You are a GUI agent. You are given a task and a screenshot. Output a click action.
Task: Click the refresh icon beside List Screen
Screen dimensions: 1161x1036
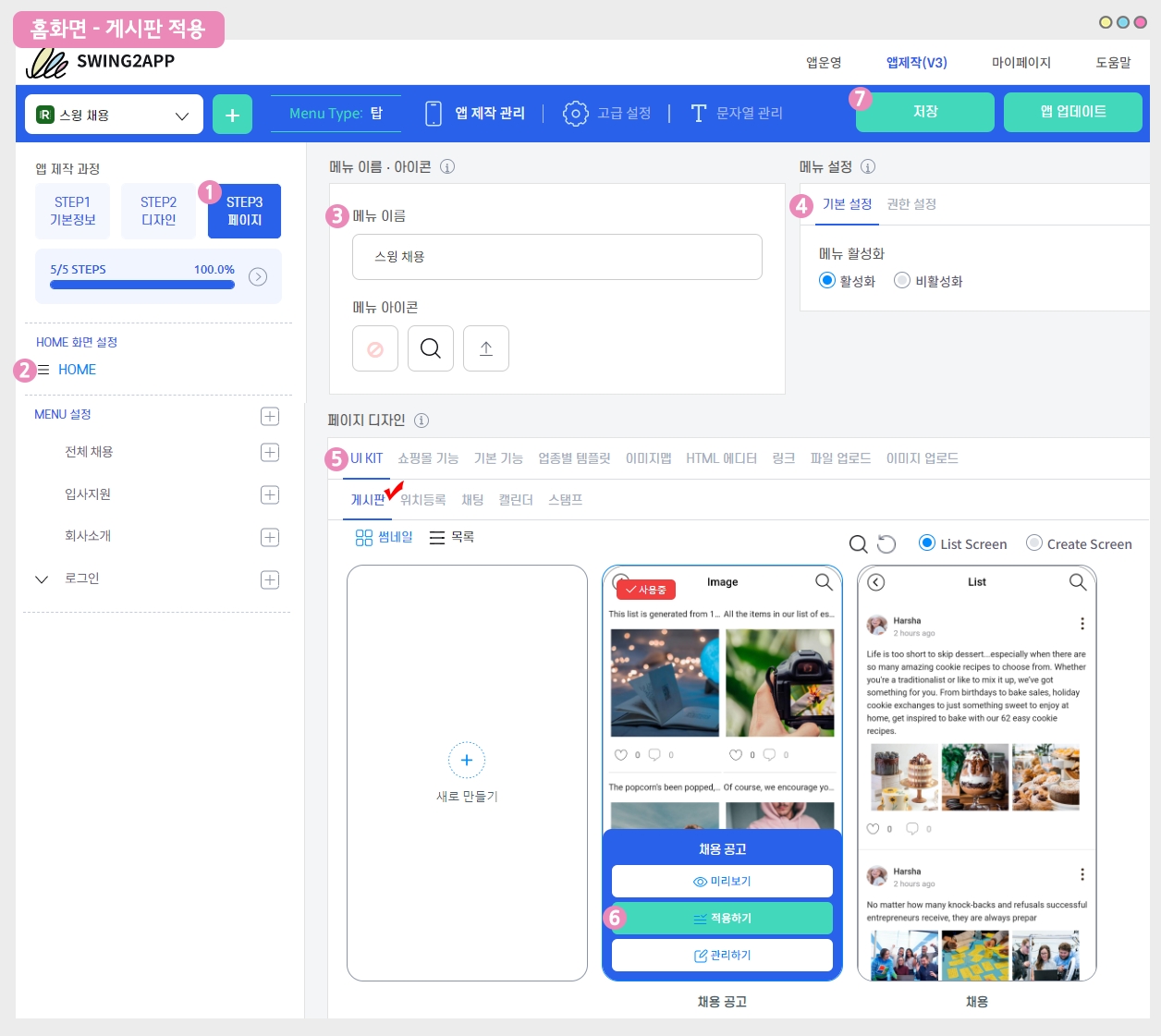click(886, 544)
